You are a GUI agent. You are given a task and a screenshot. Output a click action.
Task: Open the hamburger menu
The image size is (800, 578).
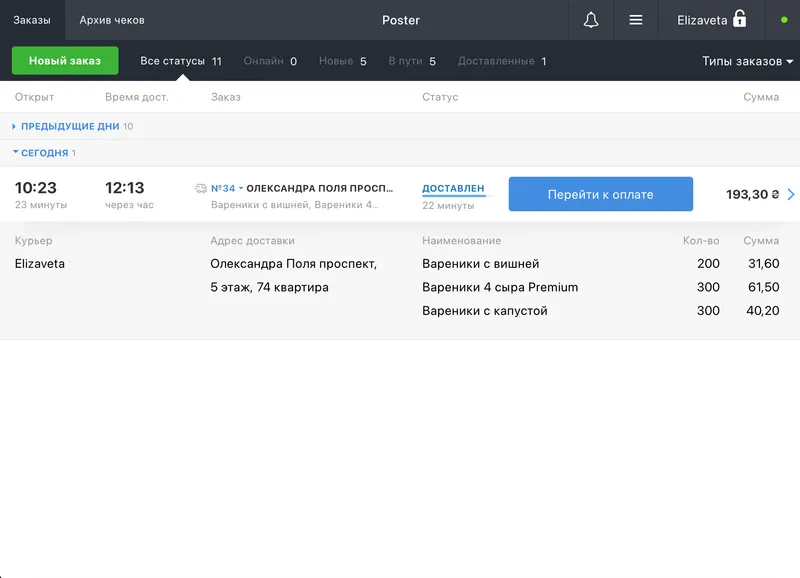635,20
